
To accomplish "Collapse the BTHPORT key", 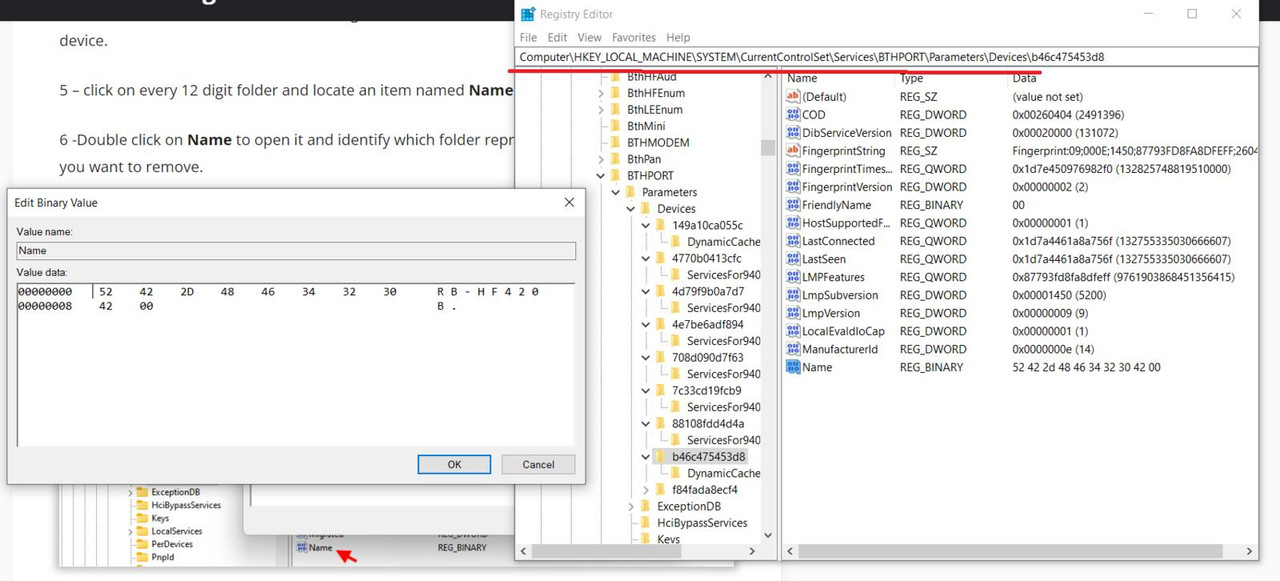I will [x=601, y=175].
